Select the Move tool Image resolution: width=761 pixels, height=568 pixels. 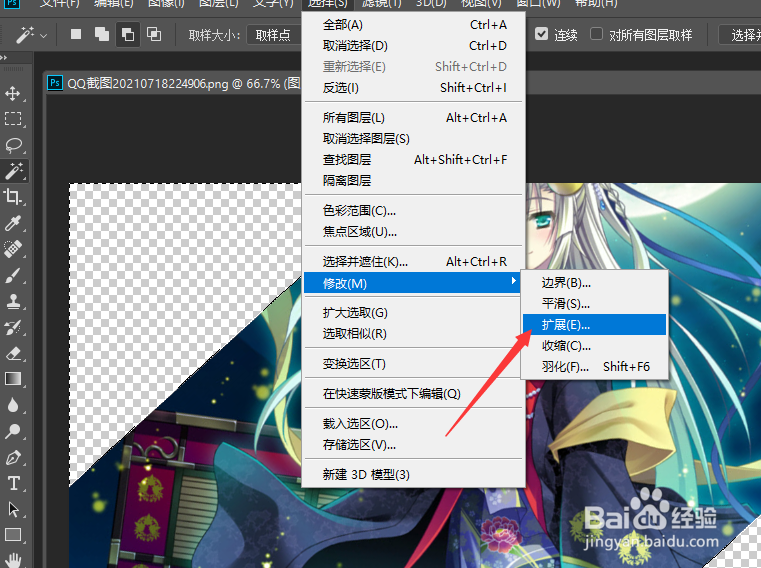click(x=13, y=93)
